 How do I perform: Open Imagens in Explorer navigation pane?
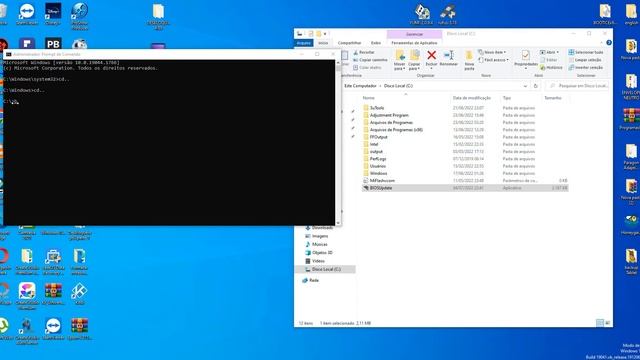[x=320, y=236]
